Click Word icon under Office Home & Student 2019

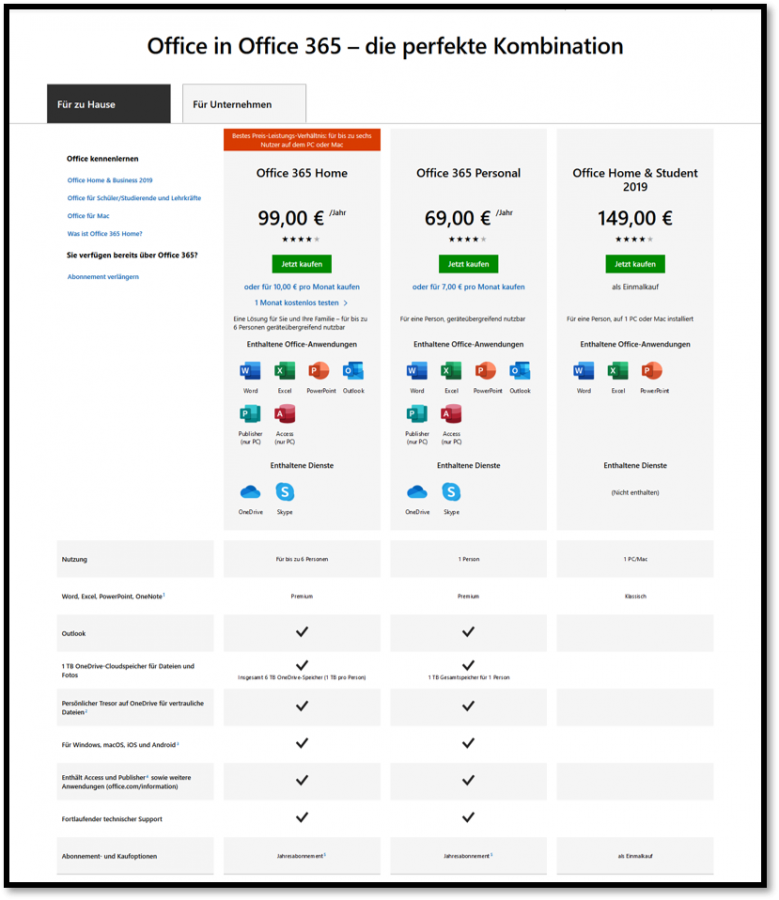point(583,371)
